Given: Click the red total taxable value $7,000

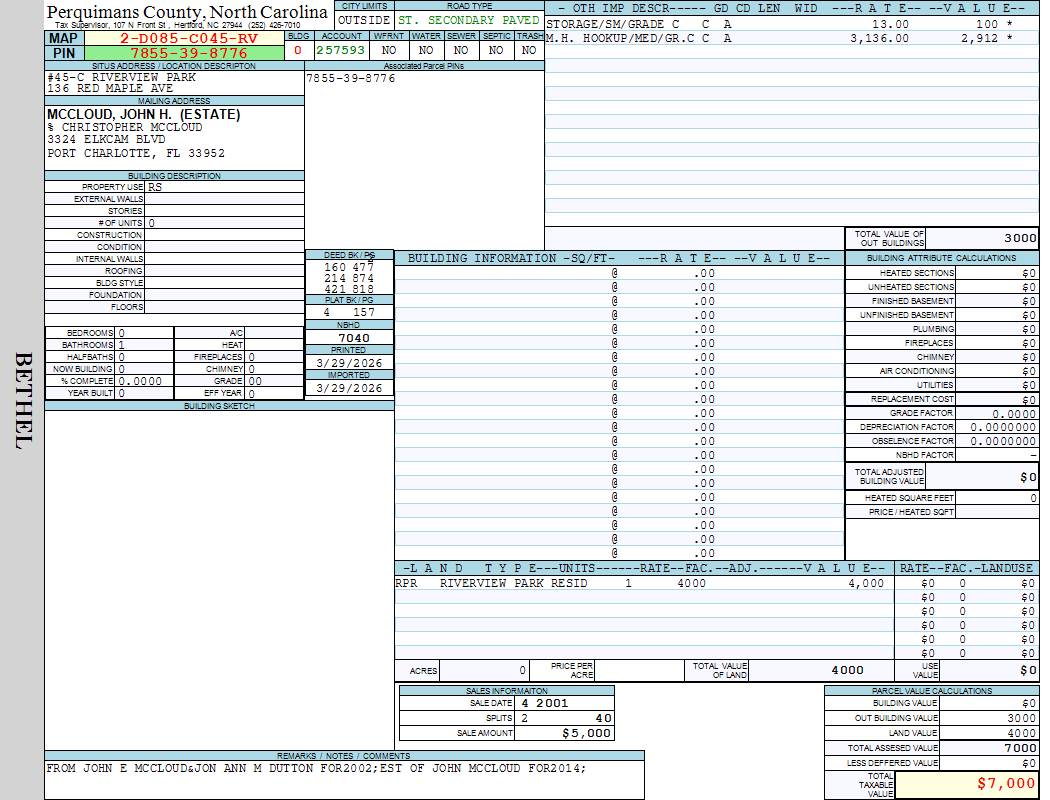Looking at the screenshot, I should coord(1004,784).
